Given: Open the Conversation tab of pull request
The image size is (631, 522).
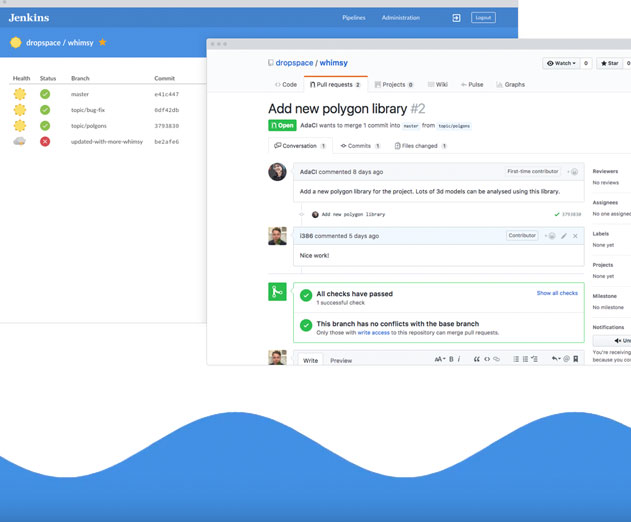Looking at the screenshot, I should point(300,146).
